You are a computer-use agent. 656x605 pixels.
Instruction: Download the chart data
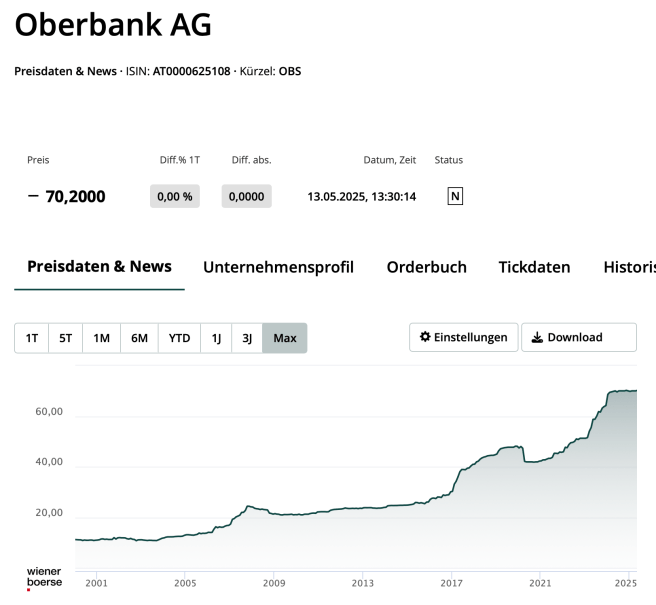click(578, 338)
